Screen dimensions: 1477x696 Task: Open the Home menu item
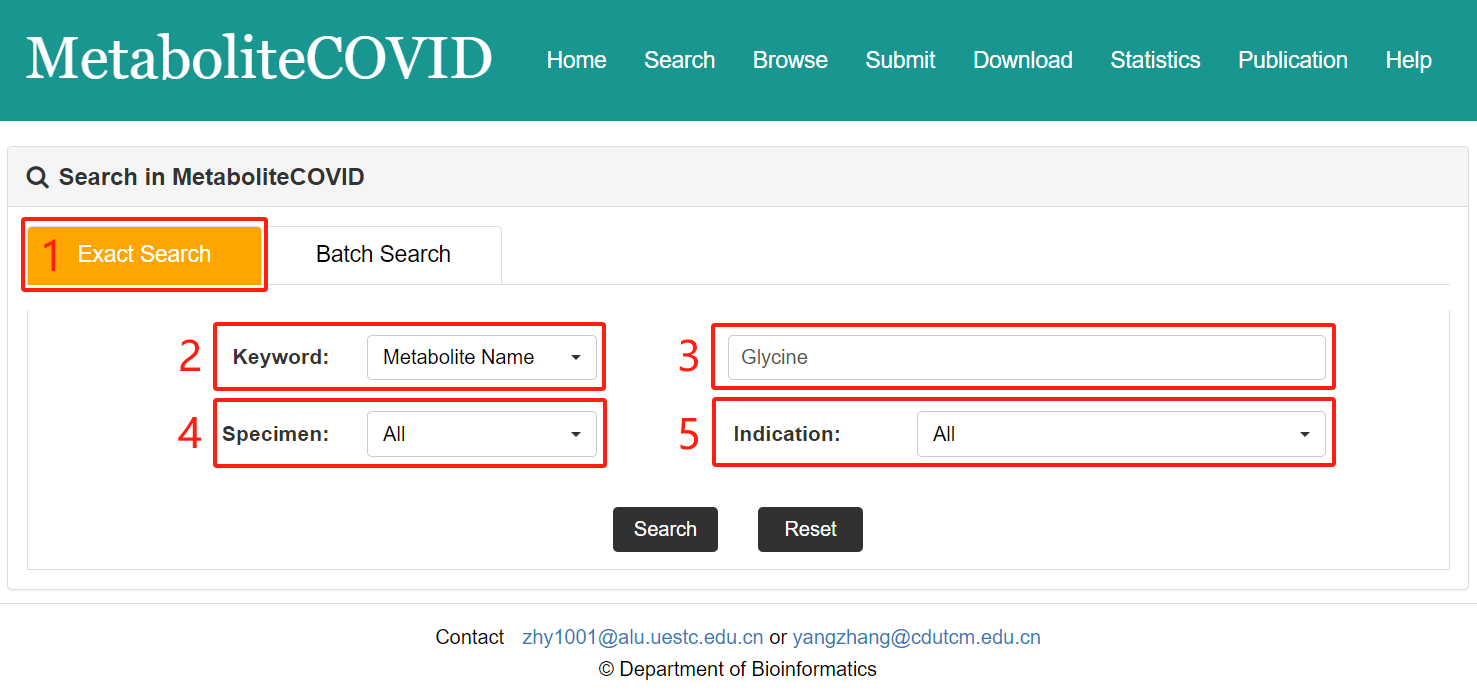[x=576, y=60]
